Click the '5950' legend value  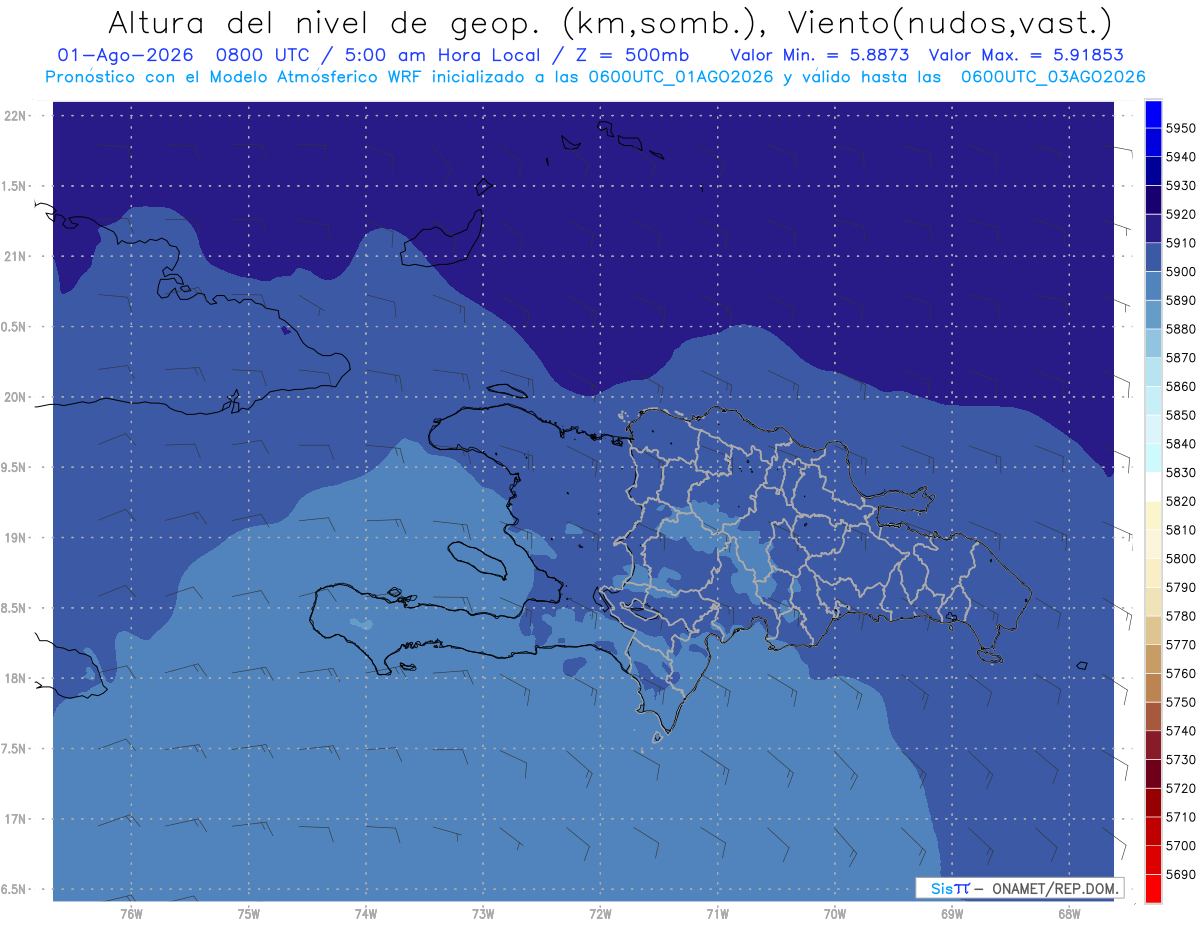click(1180, 128)
